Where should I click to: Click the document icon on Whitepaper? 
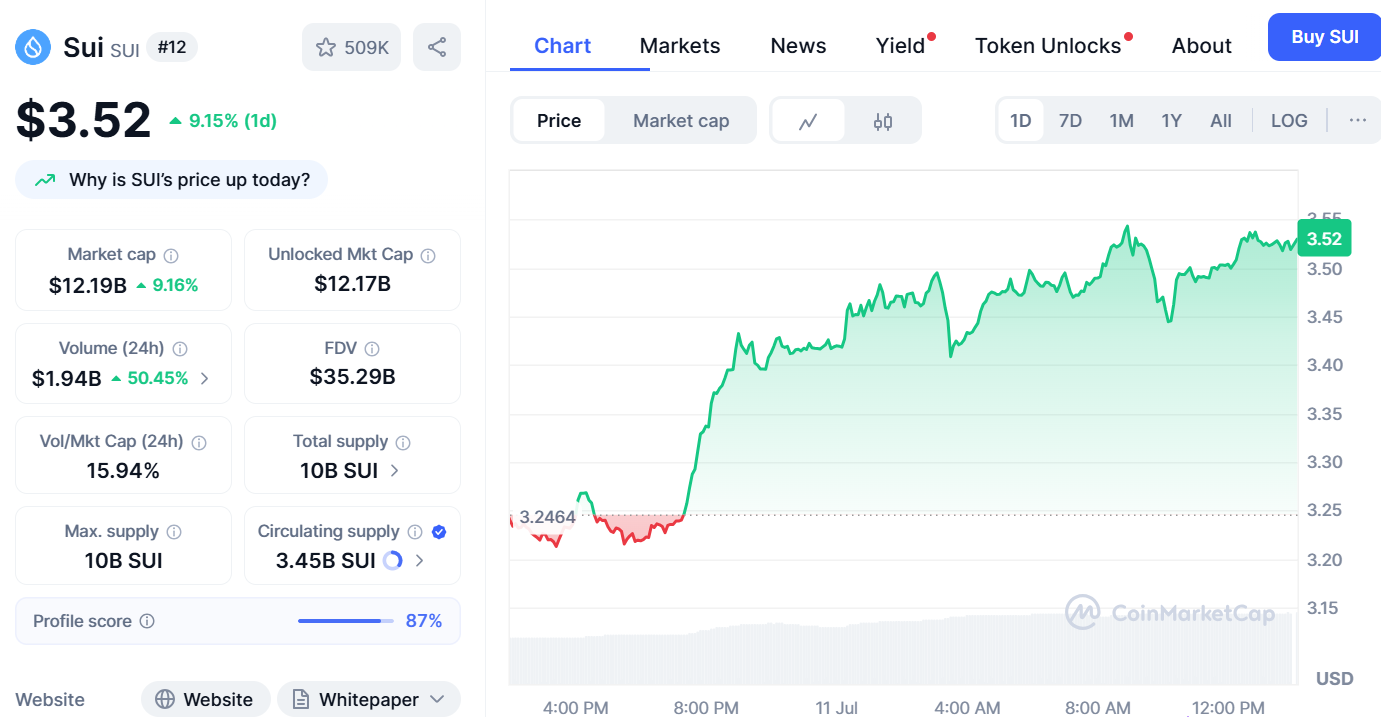coord(301,699)
